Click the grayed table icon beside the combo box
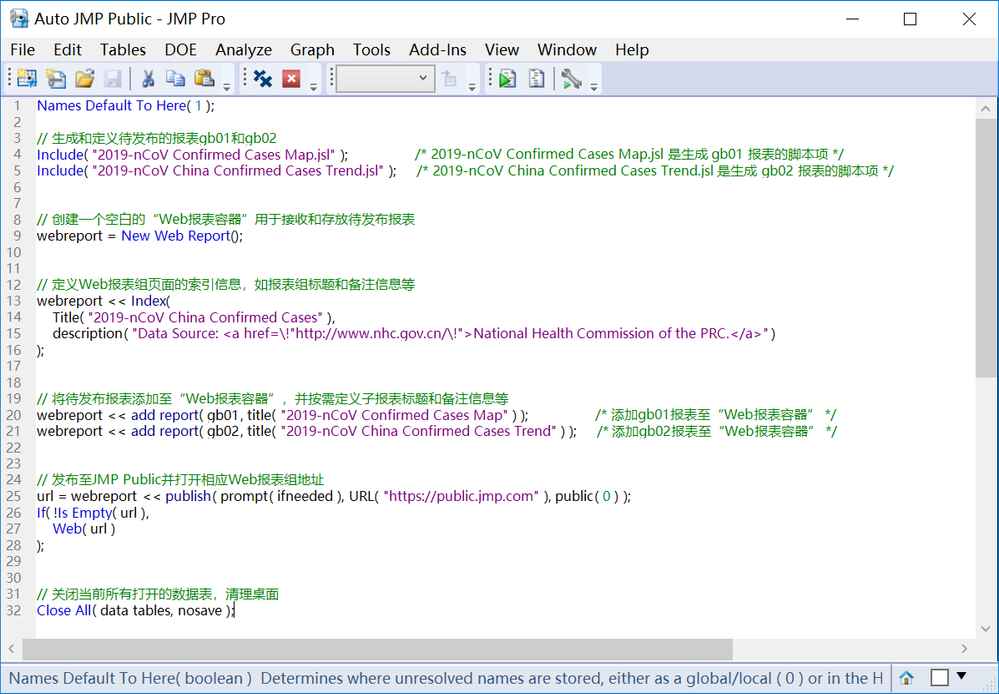This screenshot has width=999, height=694. click(449, 78)
